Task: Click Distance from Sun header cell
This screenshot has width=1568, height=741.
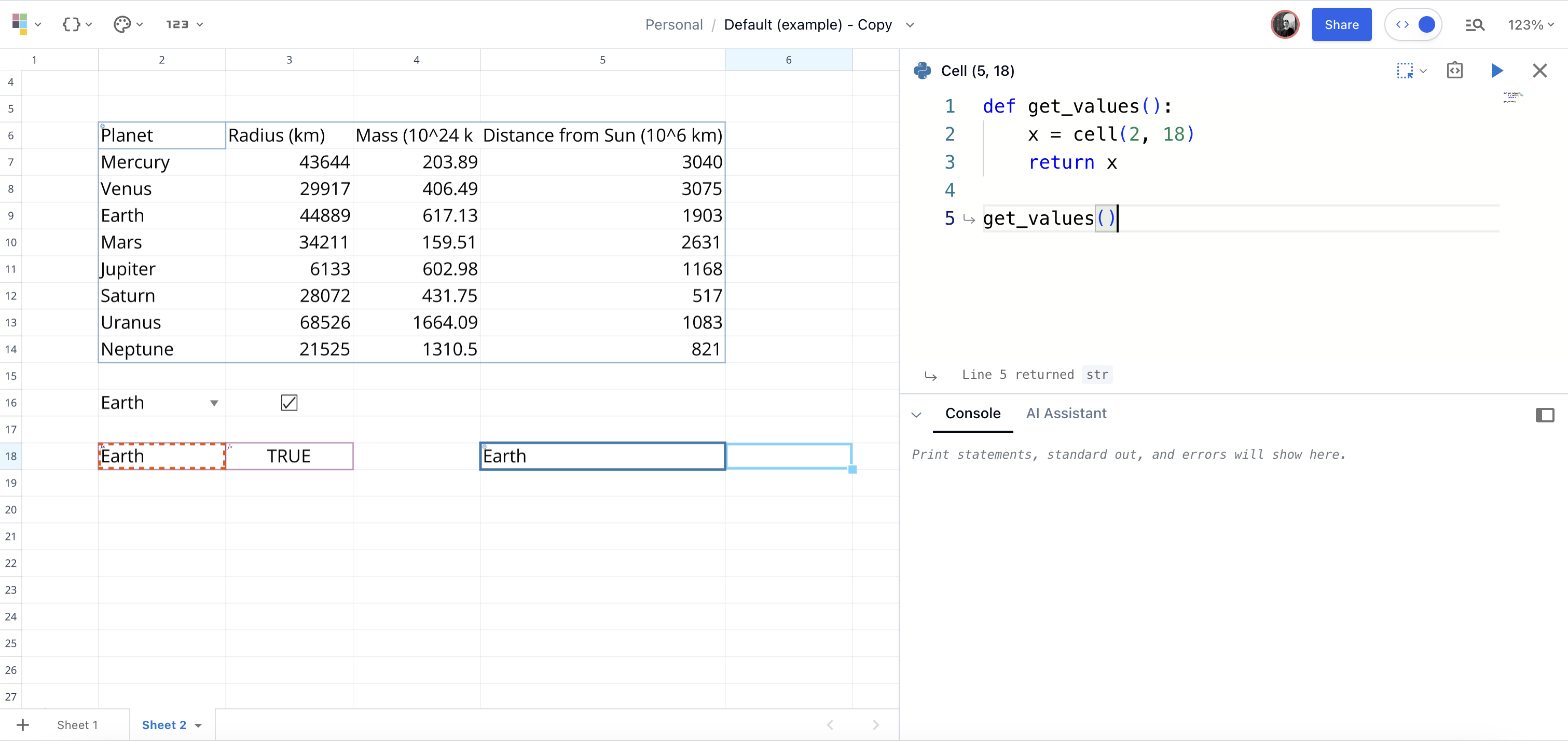Action: tap(602, 135)
